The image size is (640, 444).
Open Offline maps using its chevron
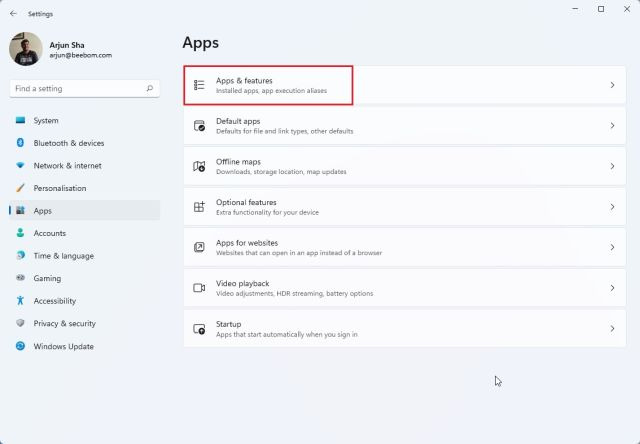pyautogui.click(x=612, y=166)
